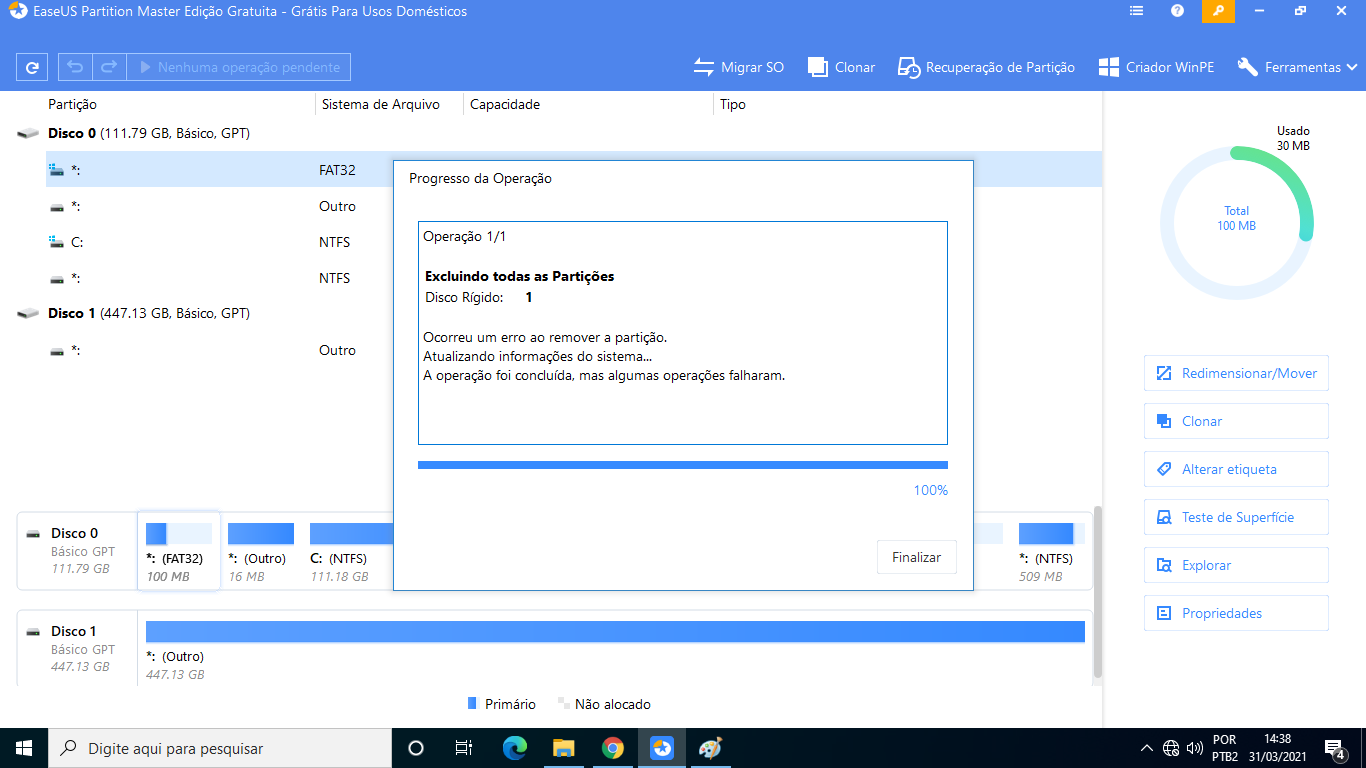This screenshot has height=768, width=1366.
Task: Click the vertical scrollbar of disk map
Action: pyautogui.click(x=1097, y=590)
